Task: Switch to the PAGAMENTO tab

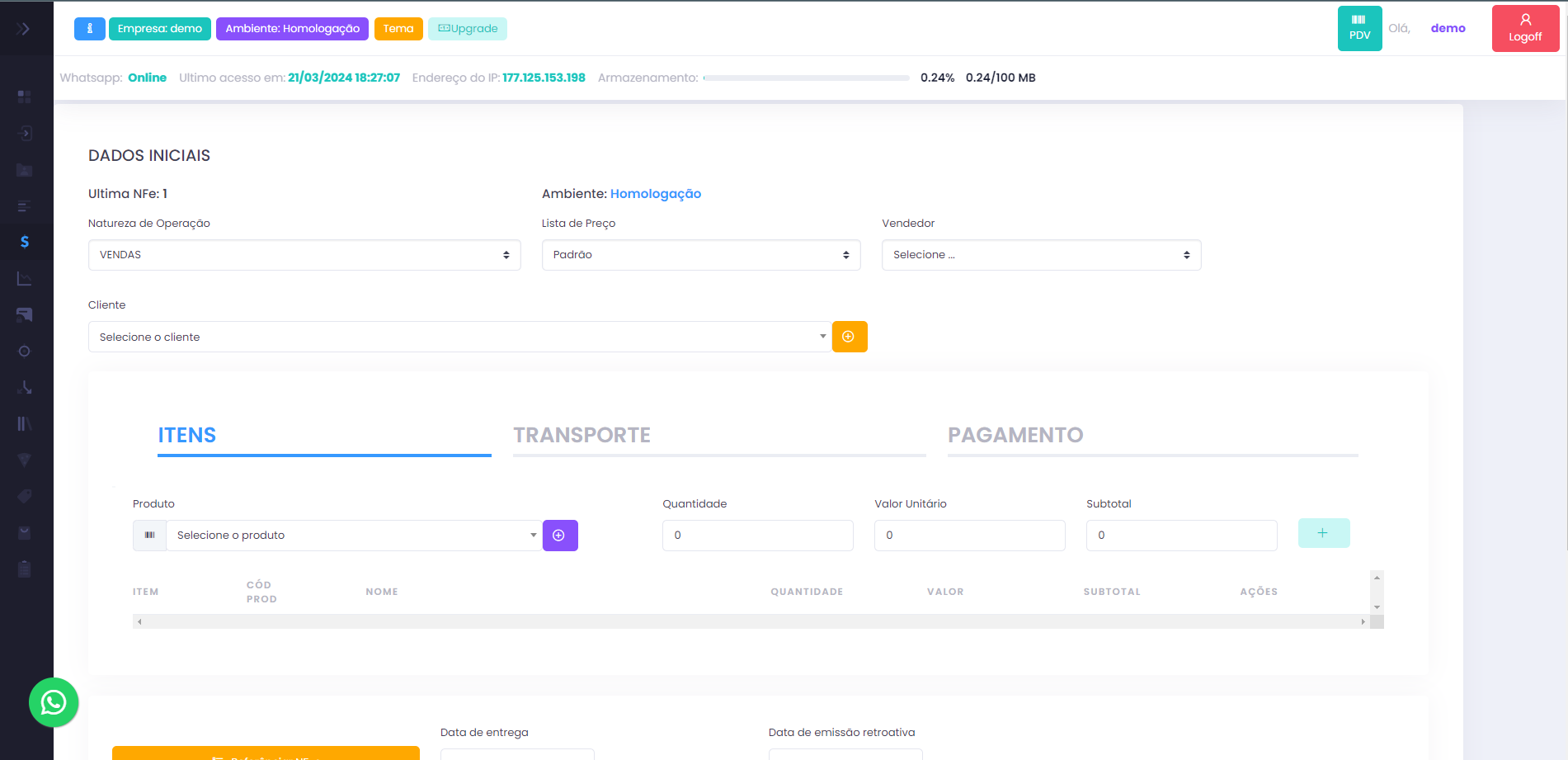Action: [x=1015, y=435]
